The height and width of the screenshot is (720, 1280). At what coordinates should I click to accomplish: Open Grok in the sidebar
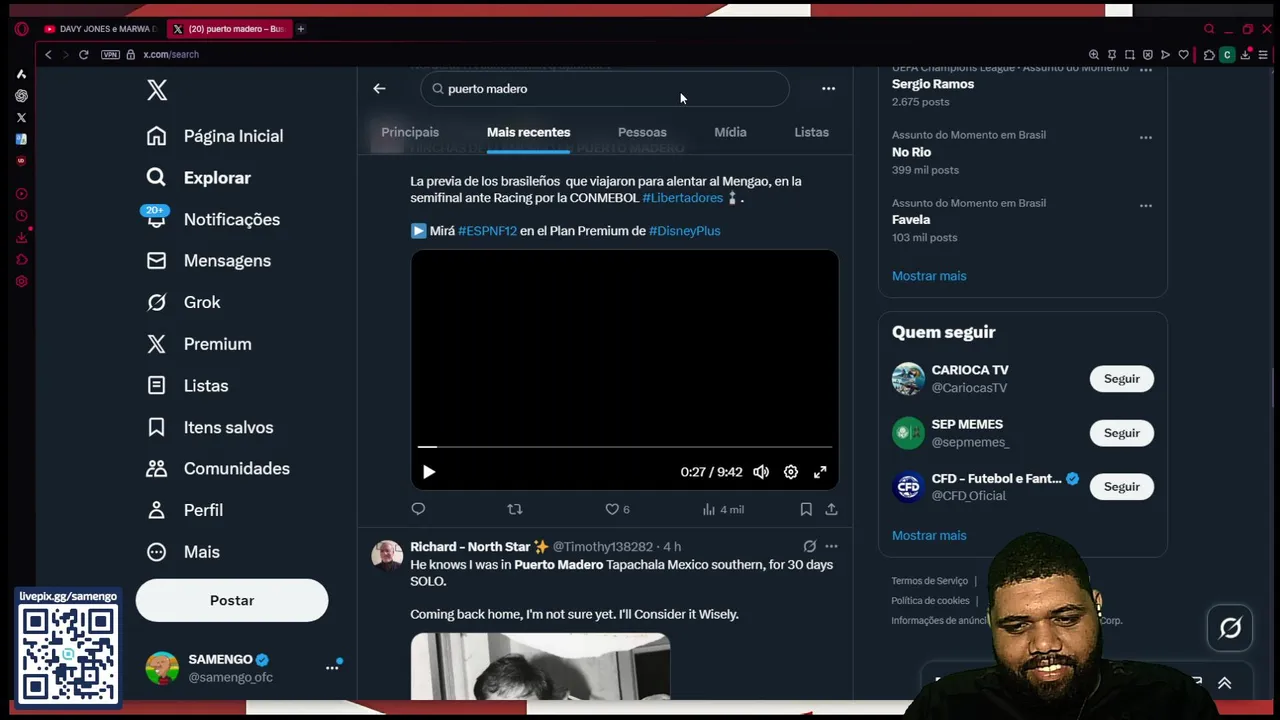tap(184, 302)
